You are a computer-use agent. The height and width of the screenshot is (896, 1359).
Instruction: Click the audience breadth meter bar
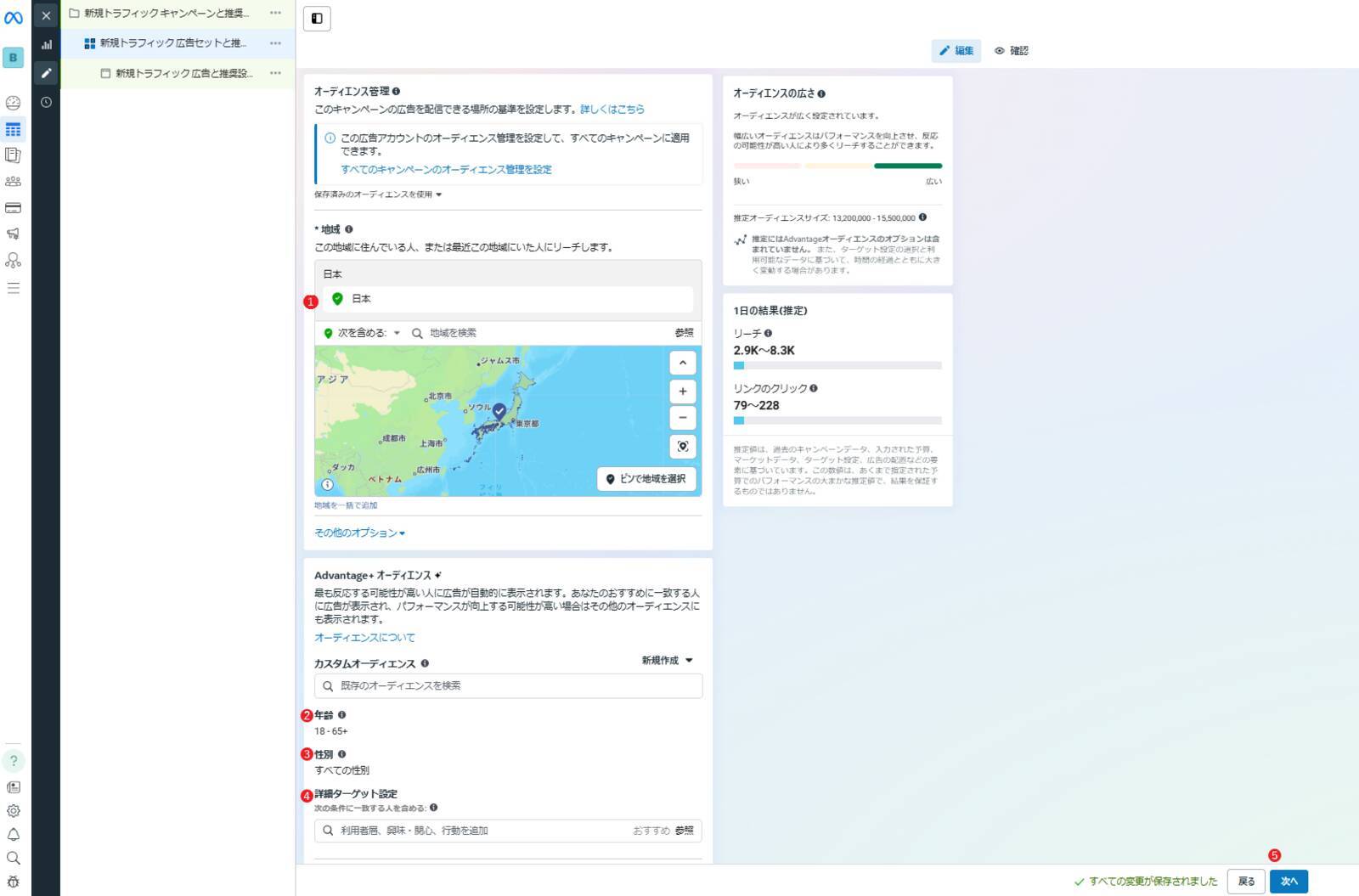tap(837, 166)
